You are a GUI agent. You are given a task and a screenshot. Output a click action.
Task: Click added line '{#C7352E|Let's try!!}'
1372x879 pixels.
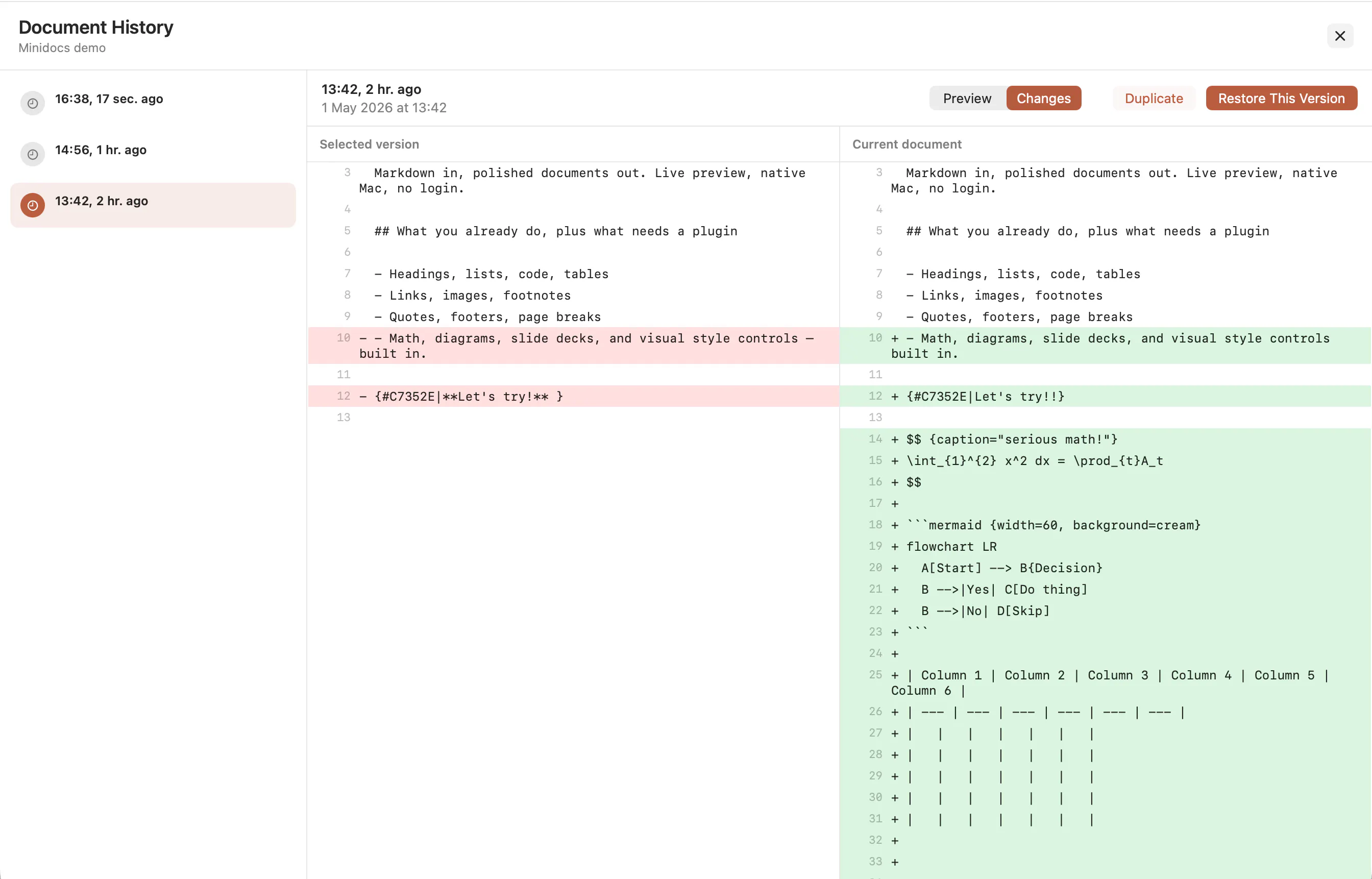point(1106,396)
